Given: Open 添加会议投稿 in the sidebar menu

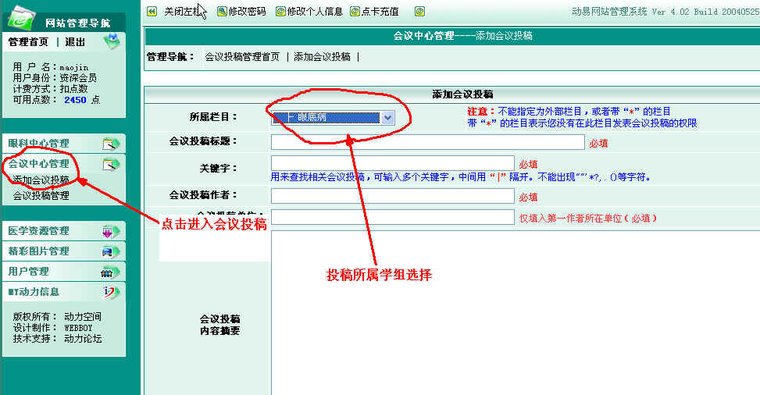Looking at the screenshot, I should pyautogui.click(x=41, y=180).
